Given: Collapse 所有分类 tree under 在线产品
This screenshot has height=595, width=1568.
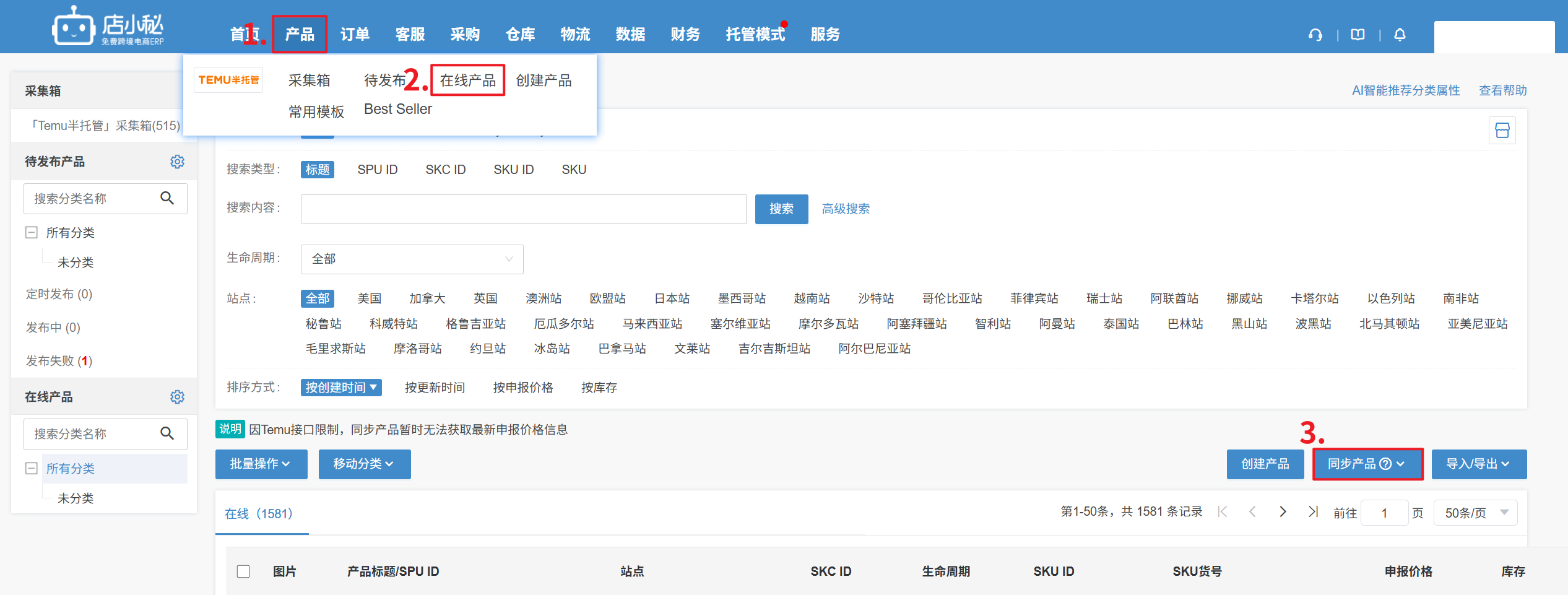Looking at the screenshot, I should 32,469.
